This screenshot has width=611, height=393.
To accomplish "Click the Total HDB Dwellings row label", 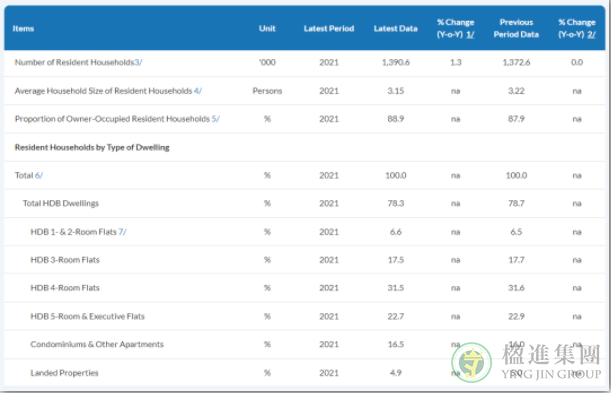I will pos(61,203).
